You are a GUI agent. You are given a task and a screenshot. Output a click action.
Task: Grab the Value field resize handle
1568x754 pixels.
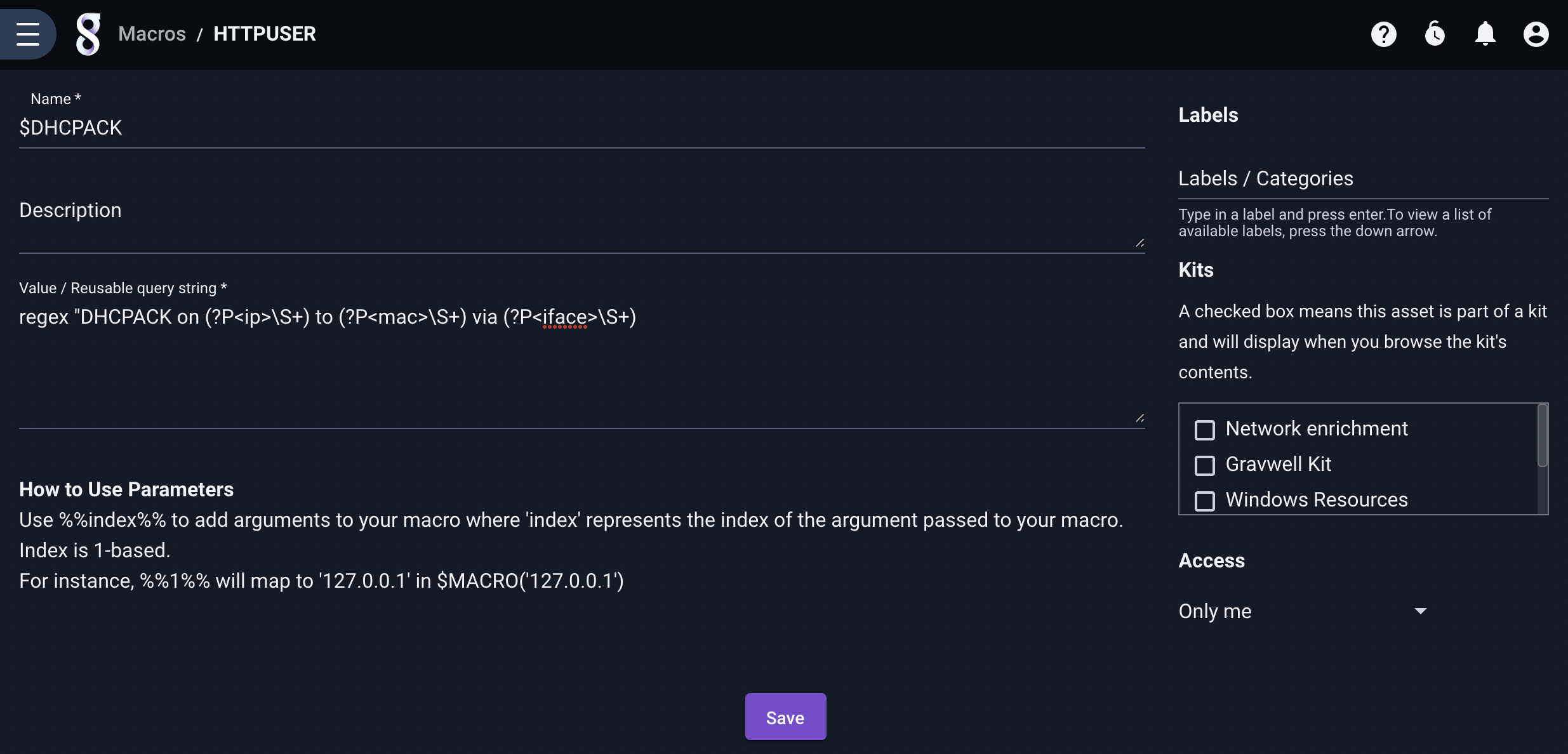click(x=1139, y=418)
